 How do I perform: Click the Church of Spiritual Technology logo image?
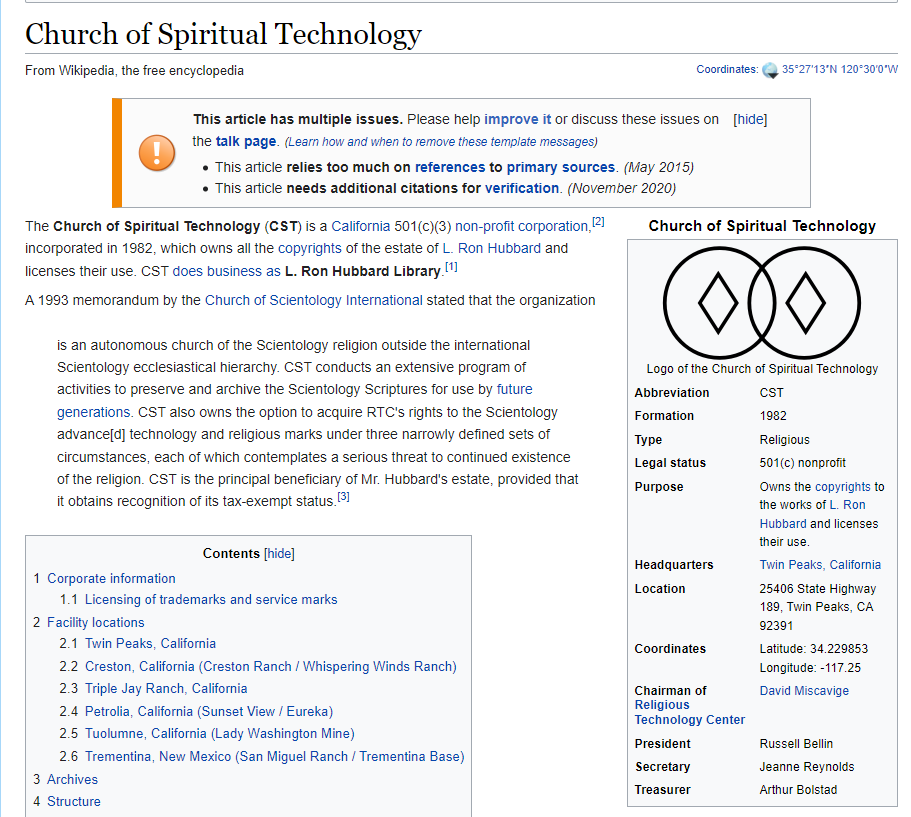point(762,302)
